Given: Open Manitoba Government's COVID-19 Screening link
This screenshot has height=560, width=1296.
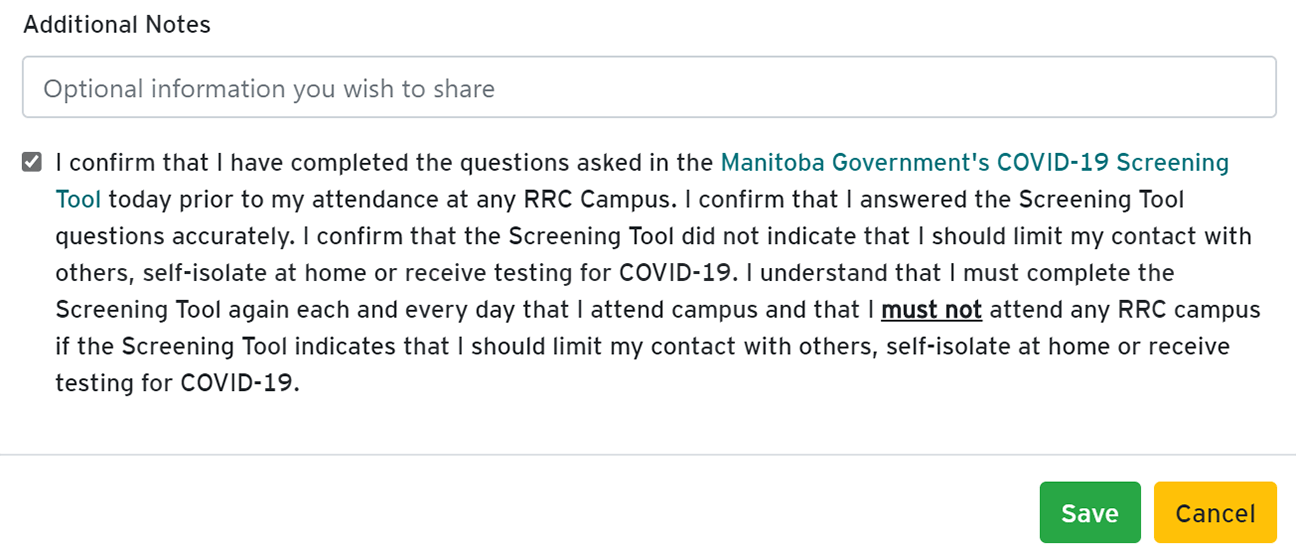Looking at the screenshot, I should point(974,162).
